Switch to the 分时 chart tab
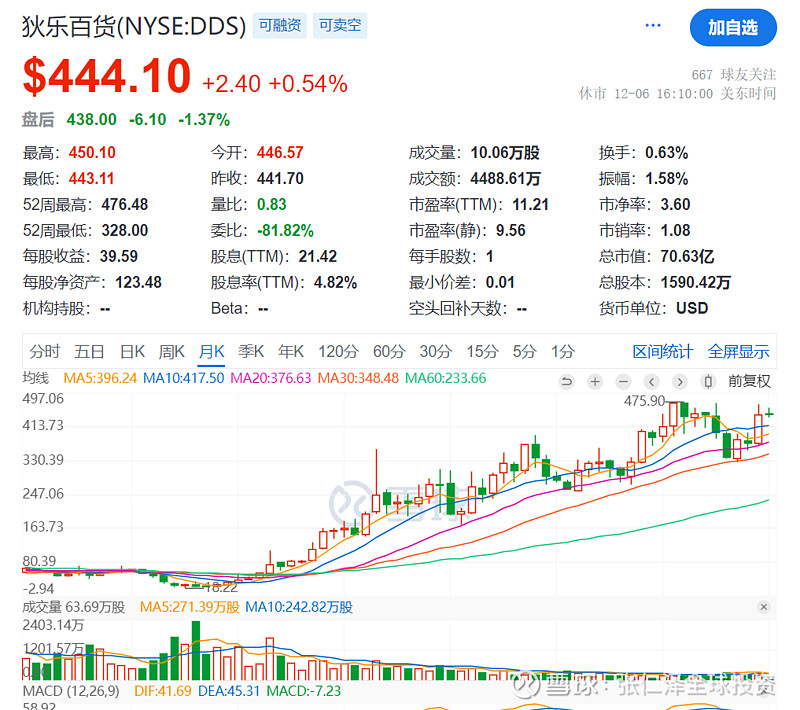Viewport: 800px width, 710px height. (x=44, y=351)
